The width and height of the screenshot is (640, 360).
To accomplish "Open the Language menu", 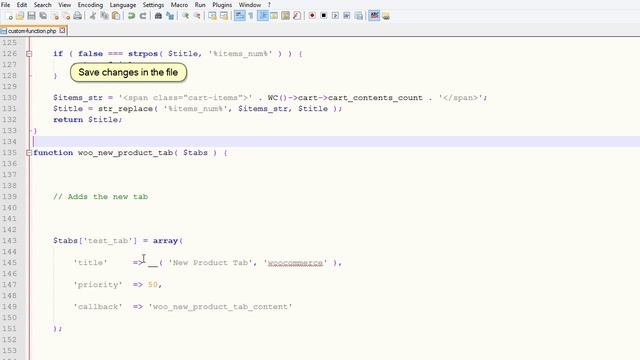I will [123, 5].
